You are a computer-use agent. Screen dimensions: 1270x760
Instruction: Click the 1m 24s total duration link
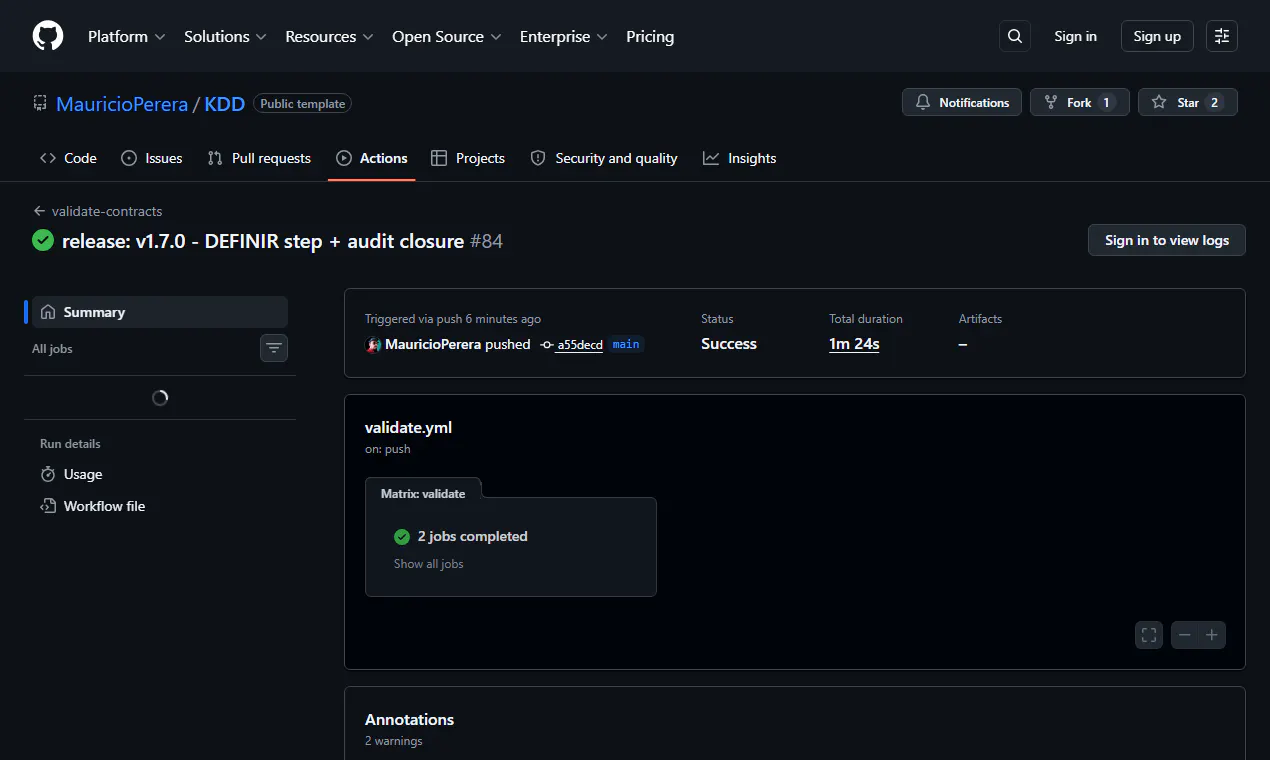[x=854, y=344]
